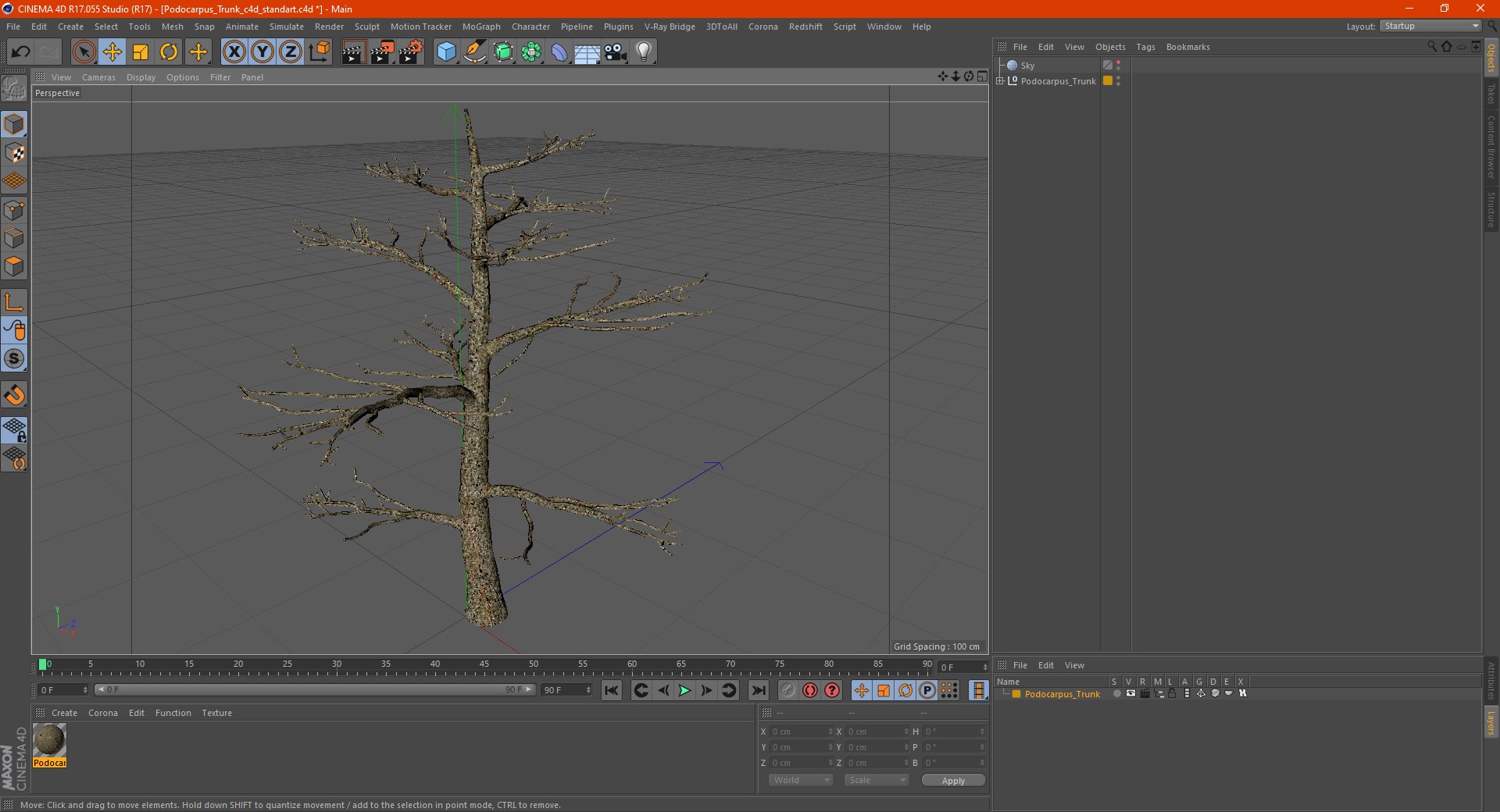Open the spline pen tool icon

click(474, 52)
